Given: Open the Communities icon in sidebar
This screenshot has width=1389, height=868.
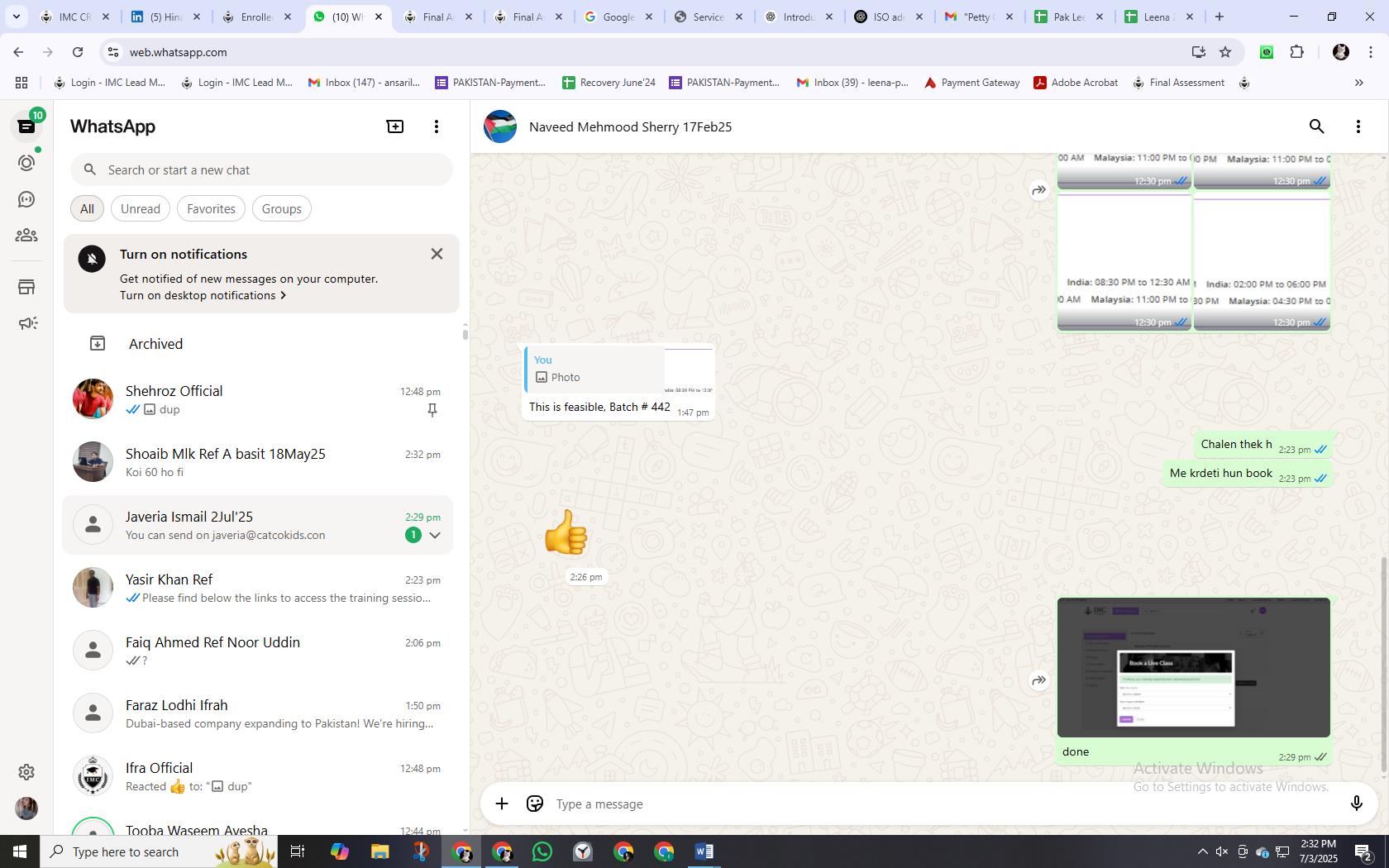Looking at the screenshot, I should tap(26, 236).
